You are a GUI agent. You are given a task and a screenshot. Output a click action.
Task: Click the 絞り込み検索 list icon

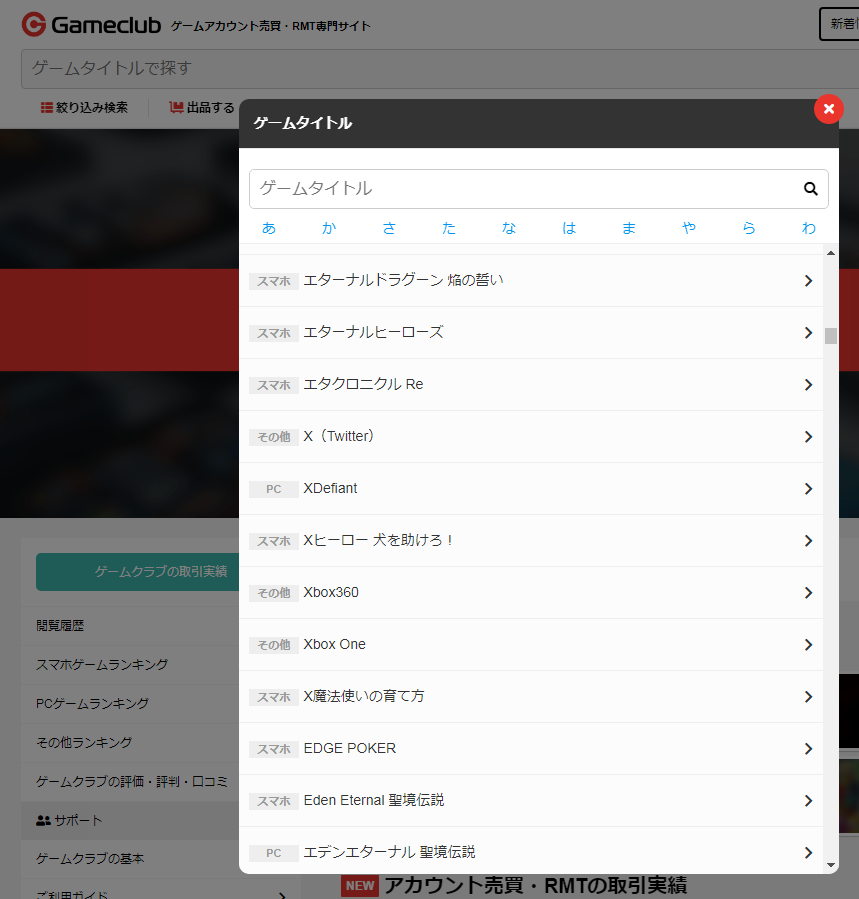click(x=46, y=108)
